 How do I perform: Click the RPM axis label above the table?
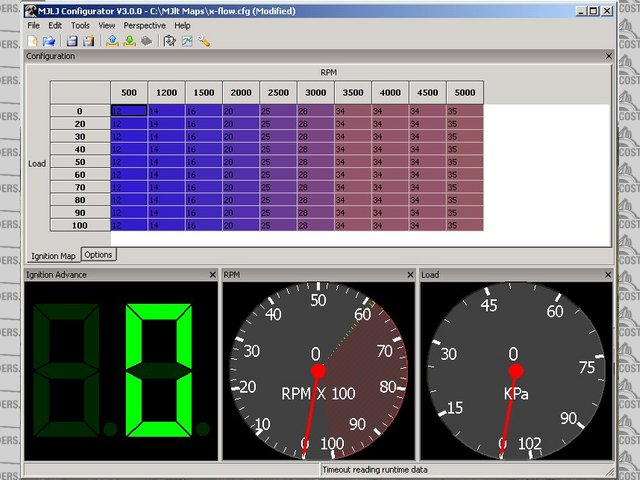pyautogui.click(x=329, y=72)
